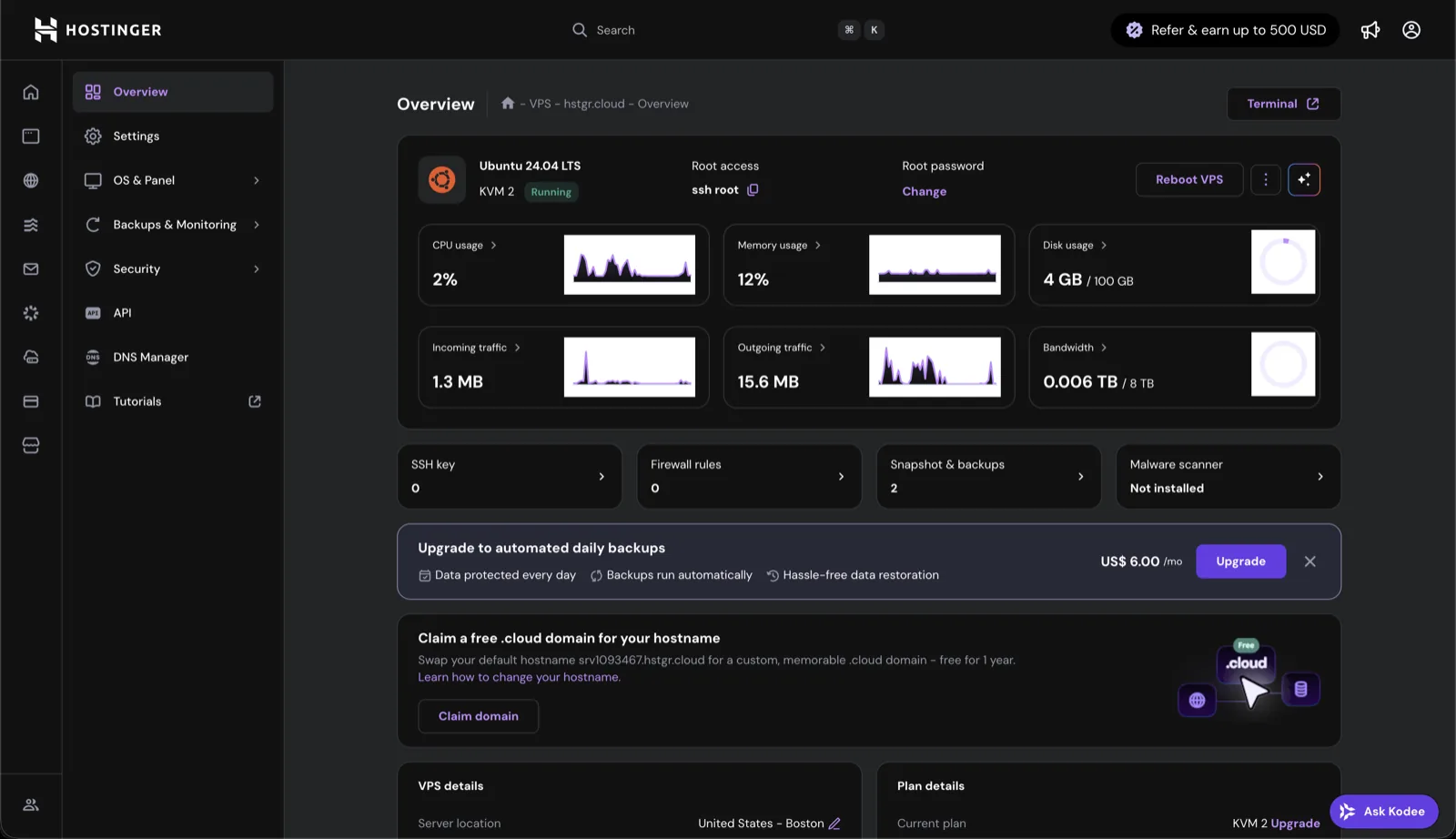Open the three-dot VPS options menu

[x=1266, y=179]
